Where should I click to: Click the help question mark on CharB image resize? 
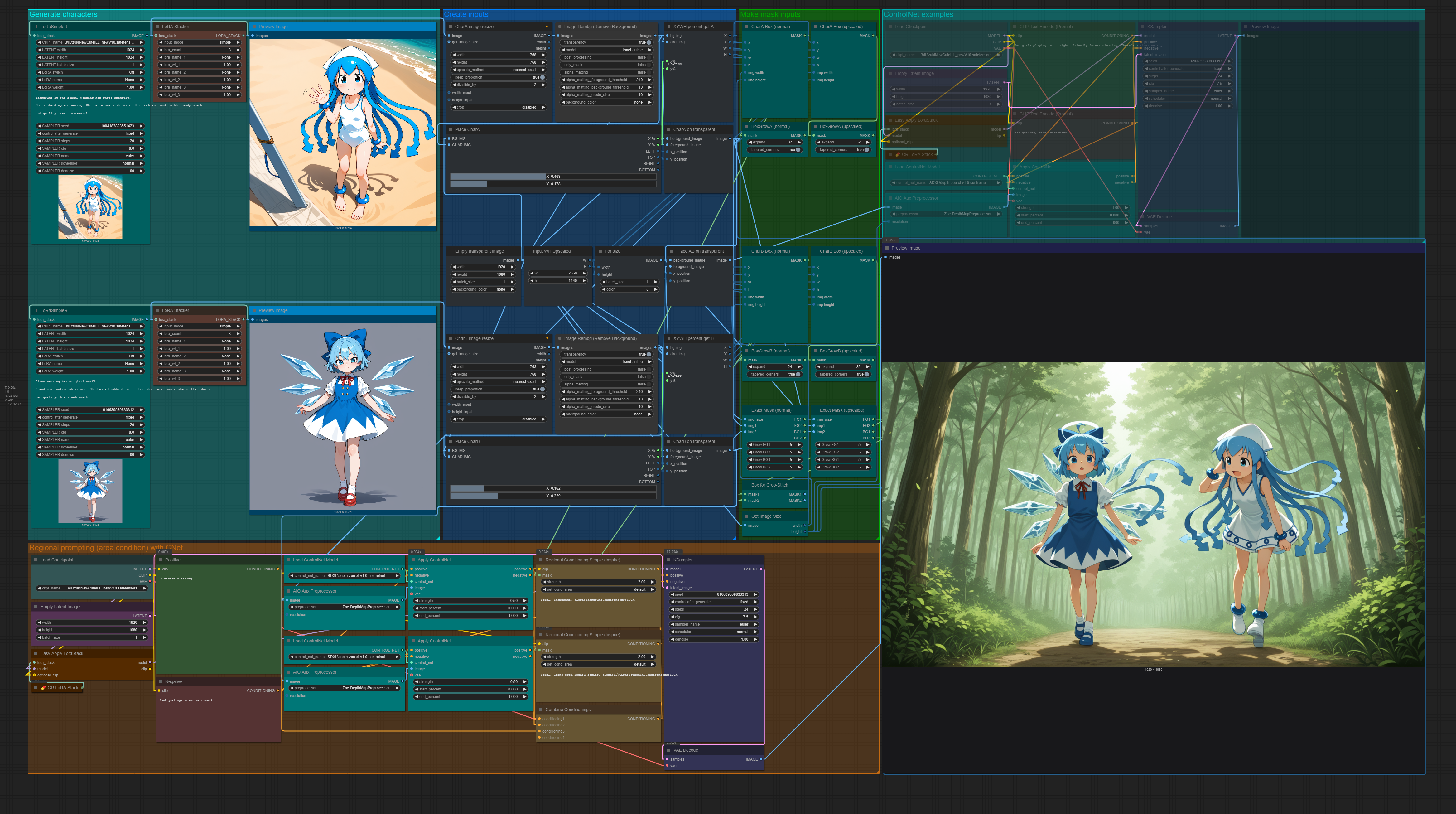547,339
